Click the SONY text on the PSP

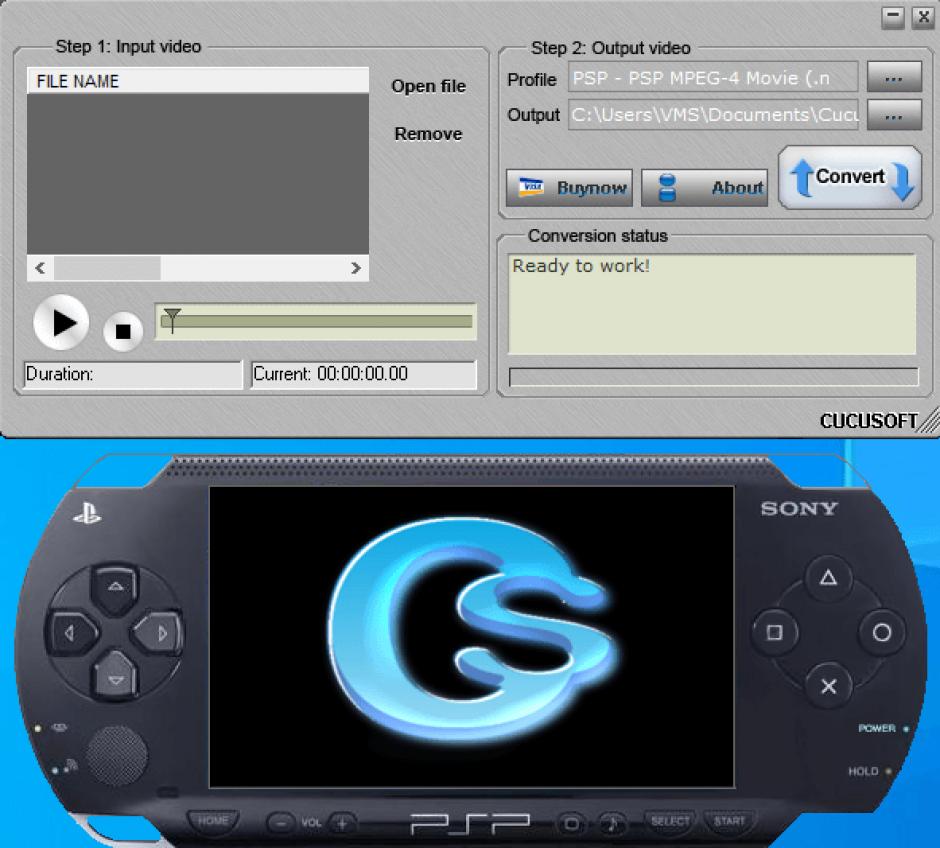(799, 509)
